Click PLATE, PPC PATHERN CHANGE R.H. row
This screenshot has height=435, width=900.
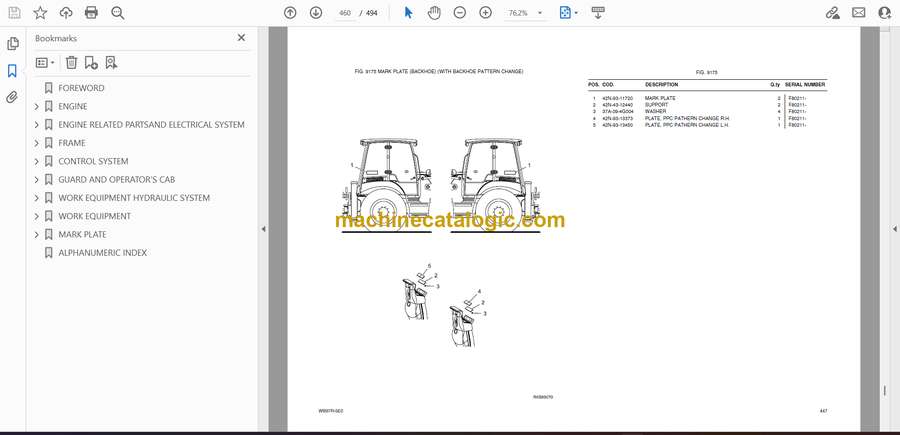point(707,118)
